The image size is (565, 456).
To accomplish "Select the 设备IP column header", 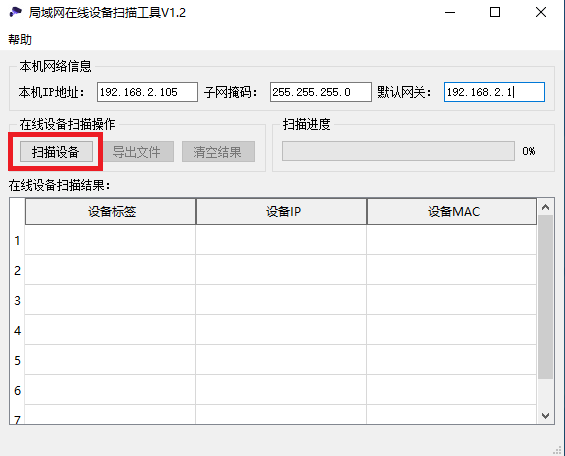I will click(x=281, y=211).
